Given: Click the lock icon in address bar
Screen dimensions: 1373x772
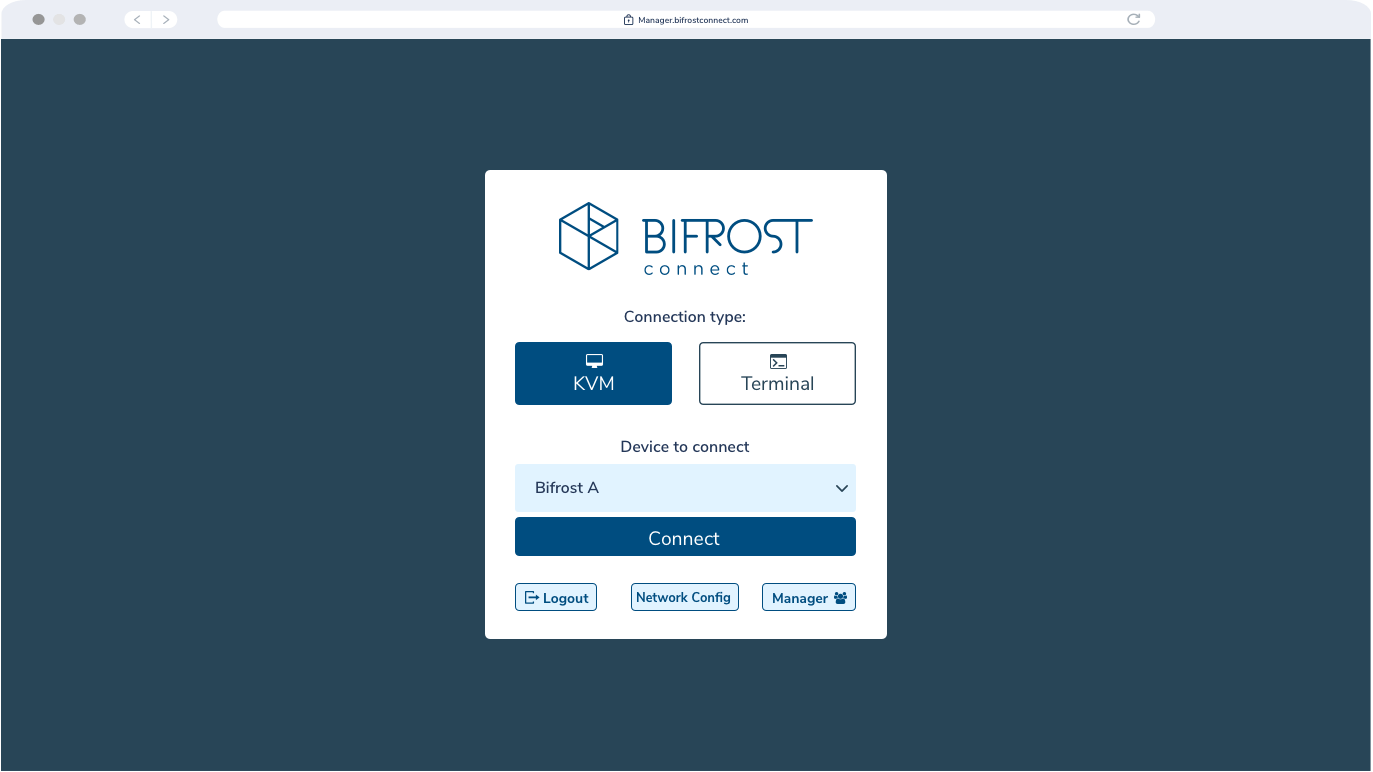Looking at the screenshot, I should (628, 19).
